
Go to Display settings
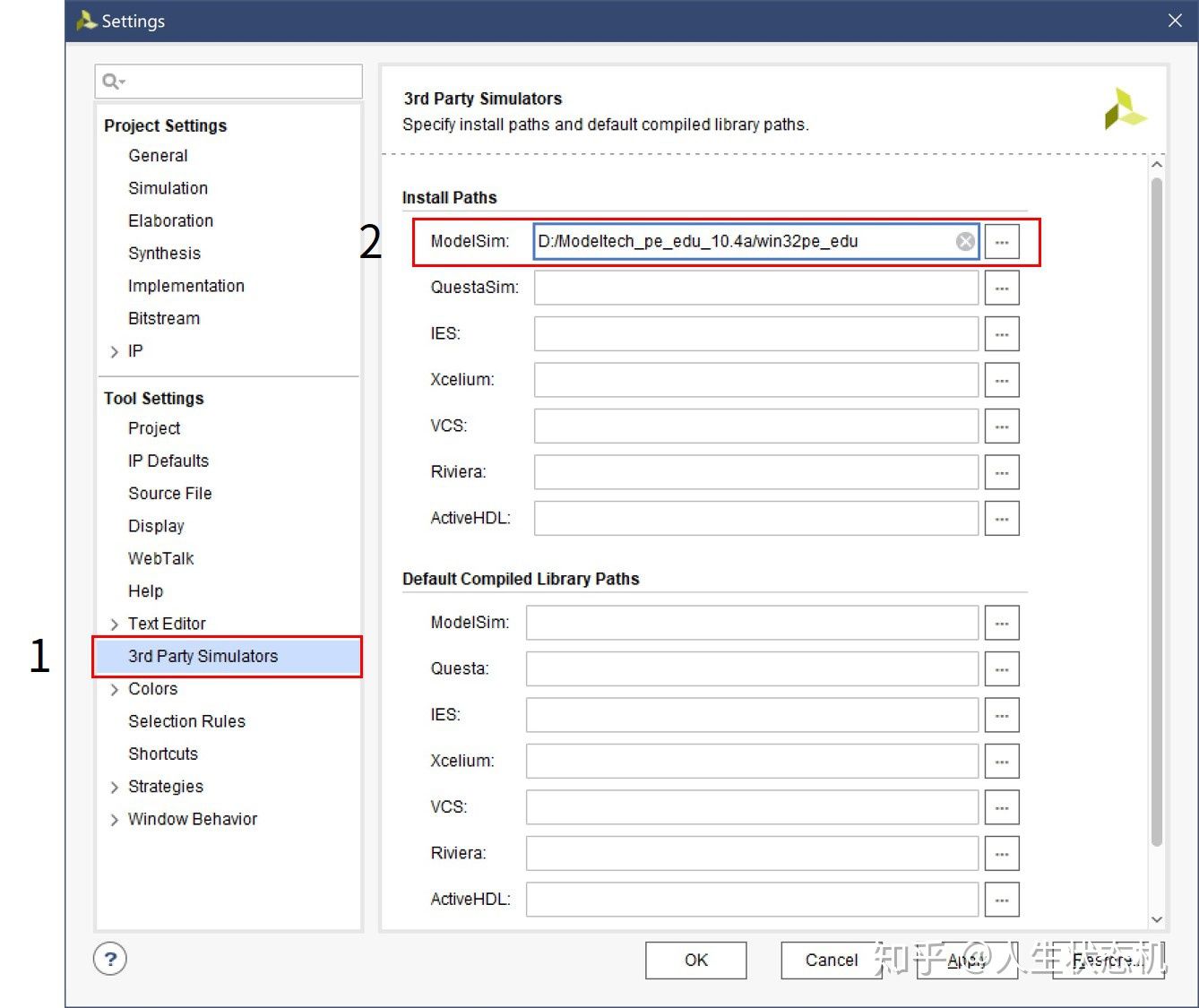(156, 526)
